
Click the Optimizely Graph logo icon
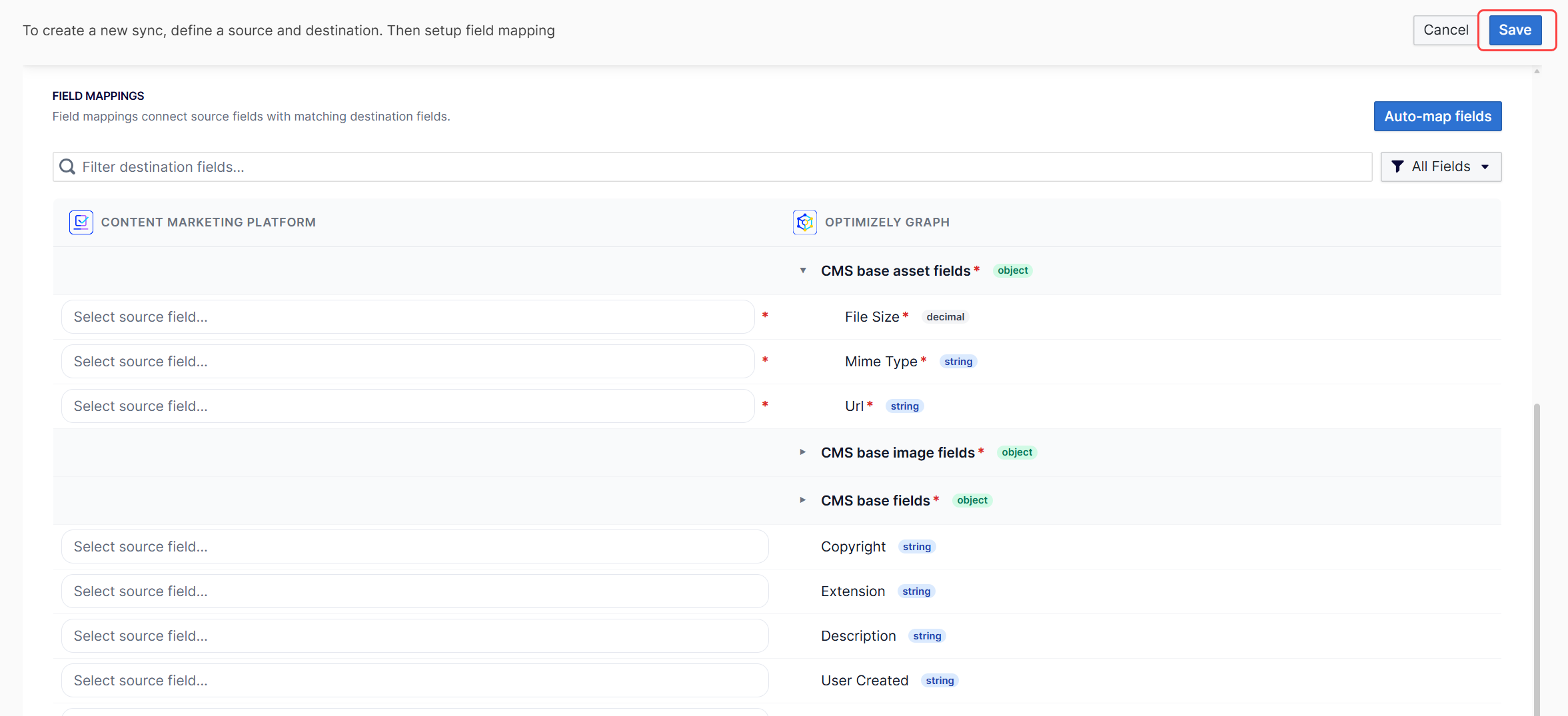click(804, 222)
